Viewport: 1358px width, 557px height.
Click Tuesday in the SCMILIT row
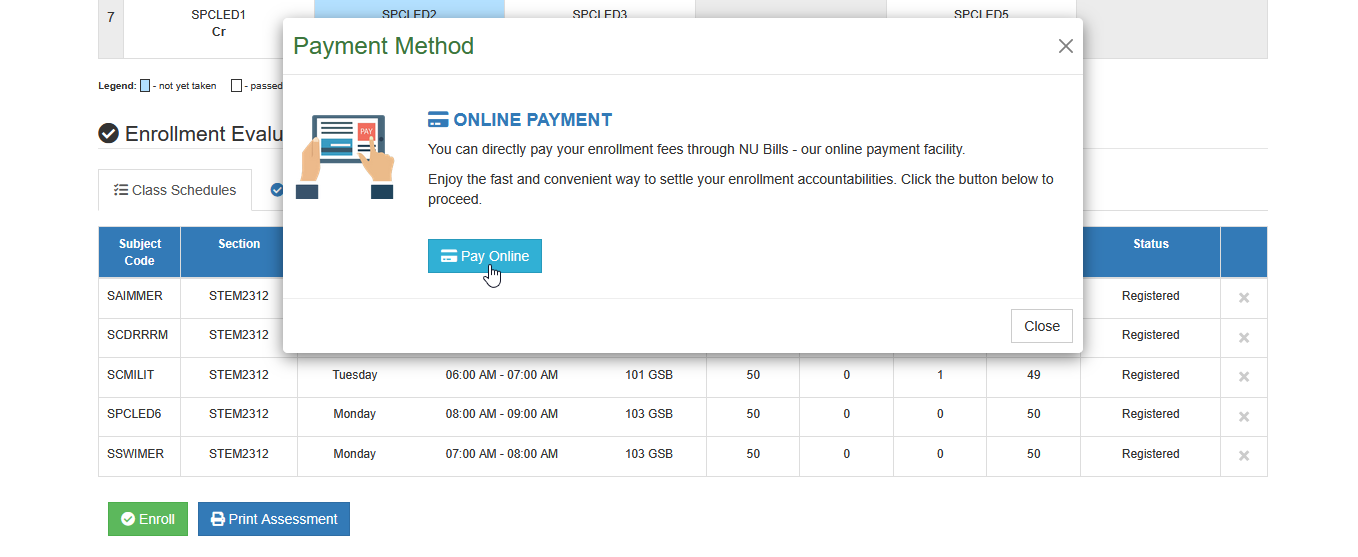coord(355,375)
